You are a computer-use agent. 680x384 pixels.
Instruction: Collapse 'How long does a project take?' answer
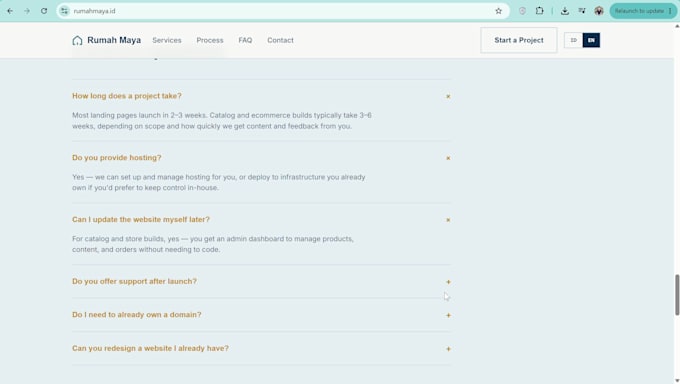pos(448,96)
